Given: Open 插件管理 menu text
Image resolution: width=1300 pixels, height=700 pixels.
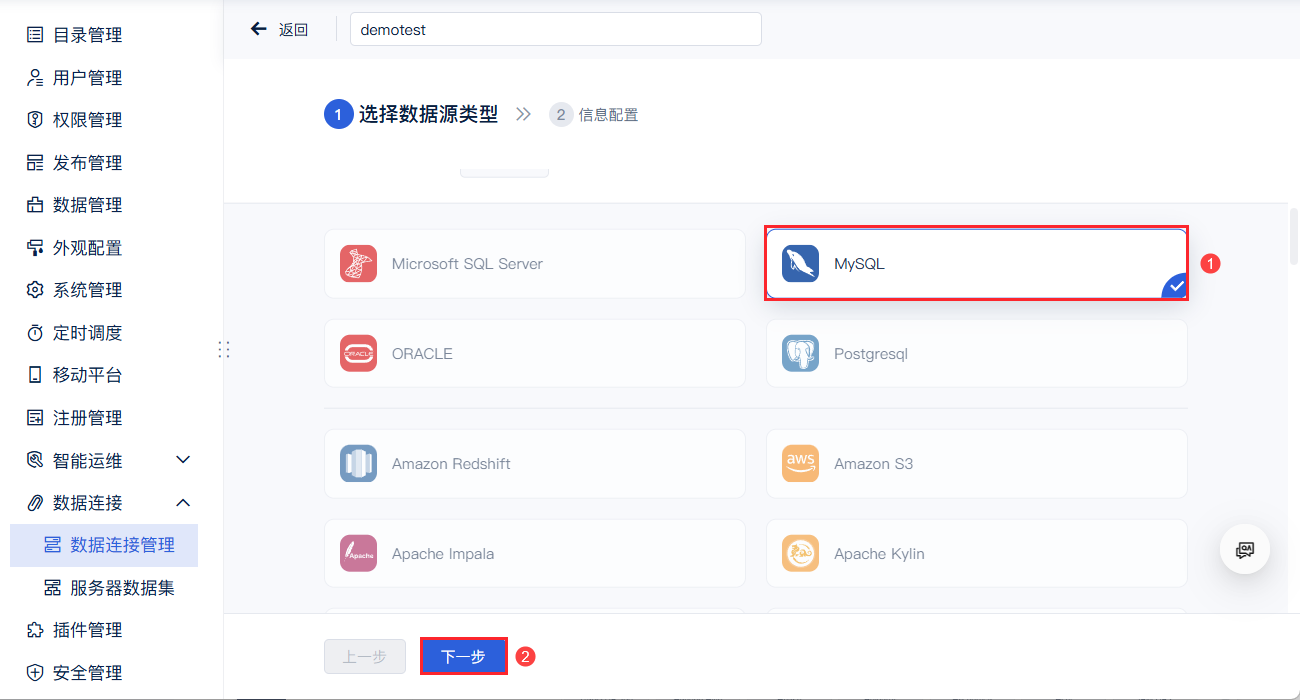Looking at the screenshot, I should point(88,630).
